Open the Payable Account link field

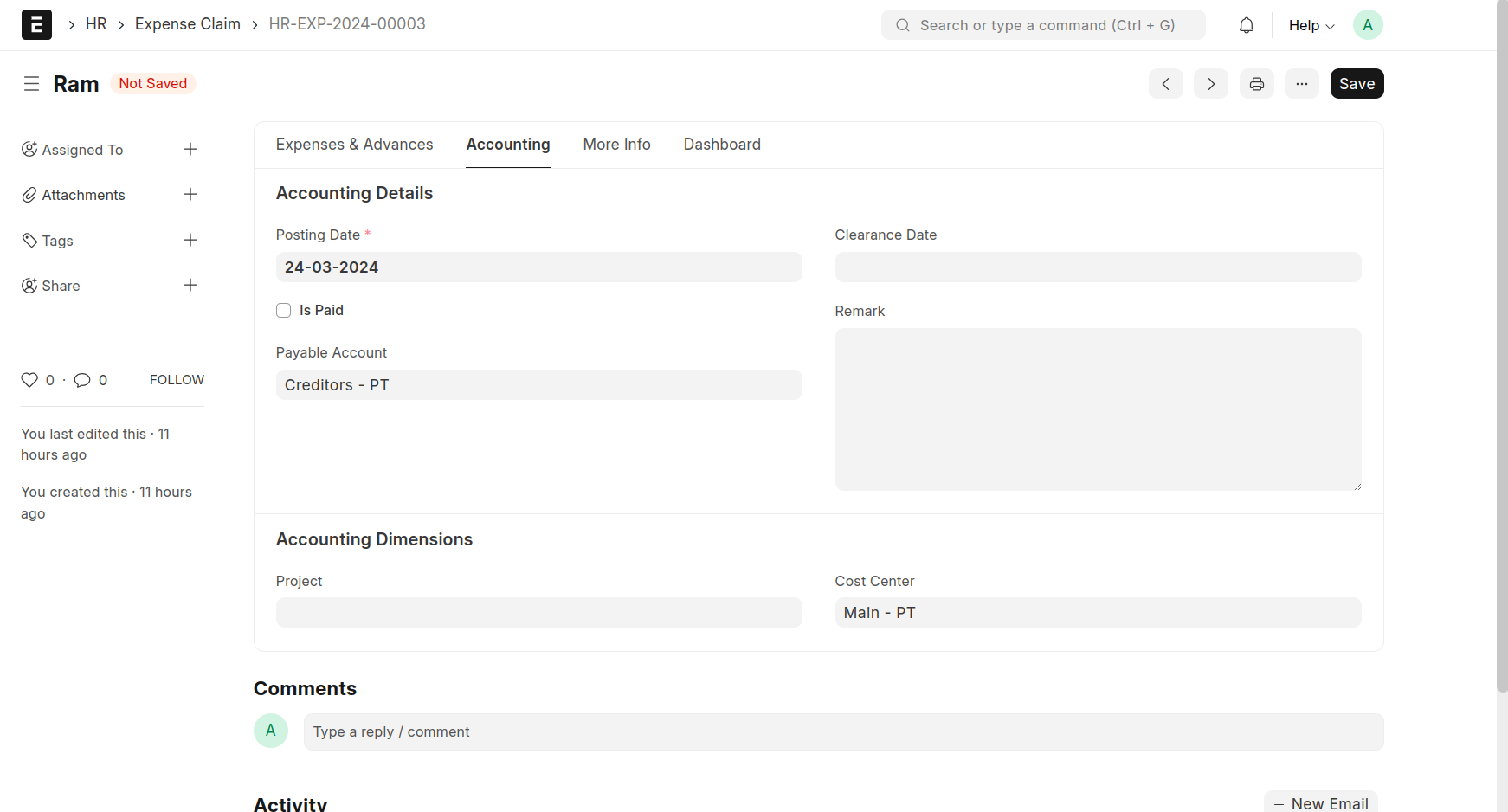point(538,385)
